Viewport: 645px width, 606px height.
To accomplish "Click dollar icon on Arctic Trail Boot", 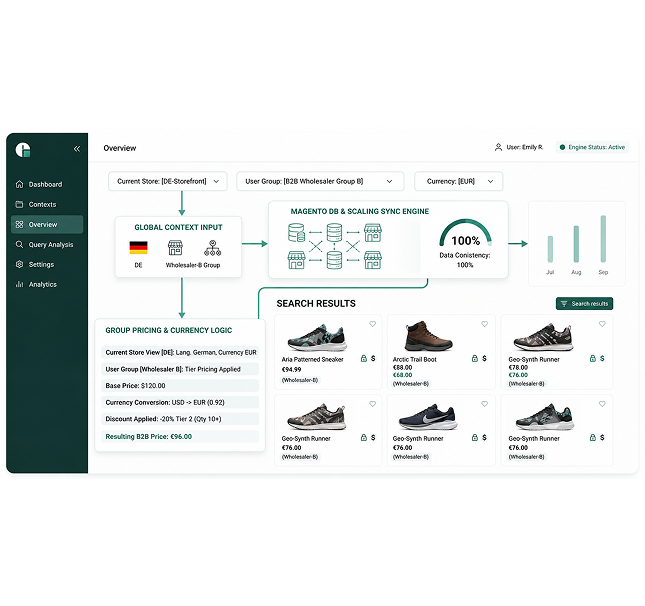I will [484, 358].
